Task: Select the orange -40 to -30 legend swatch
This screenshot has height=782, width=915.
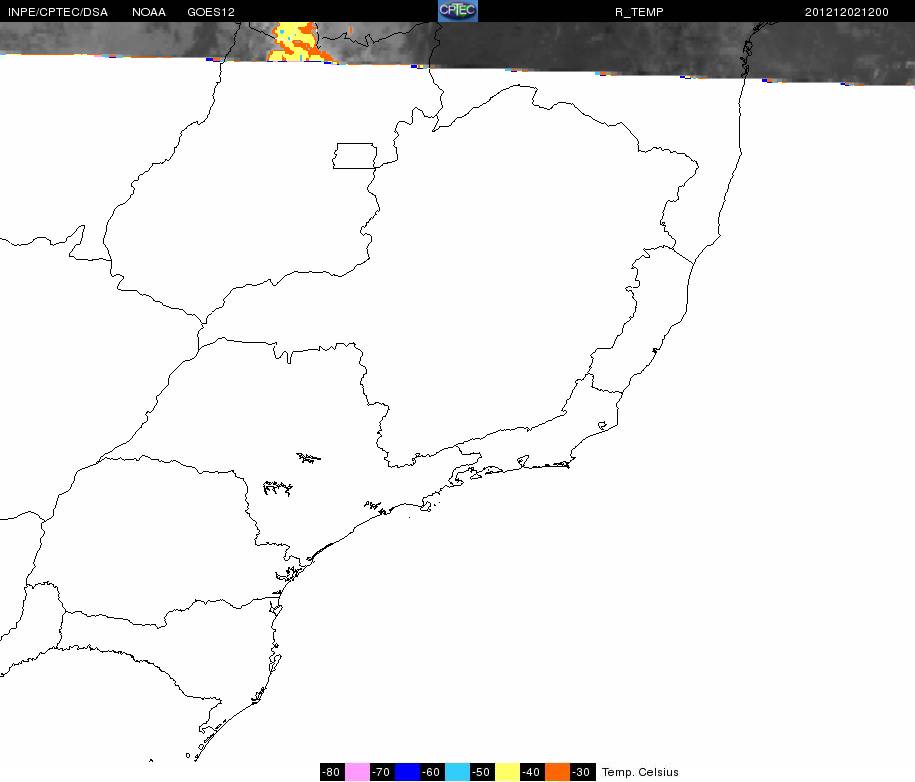Action: pyautogui.click(x=558, y=771)
